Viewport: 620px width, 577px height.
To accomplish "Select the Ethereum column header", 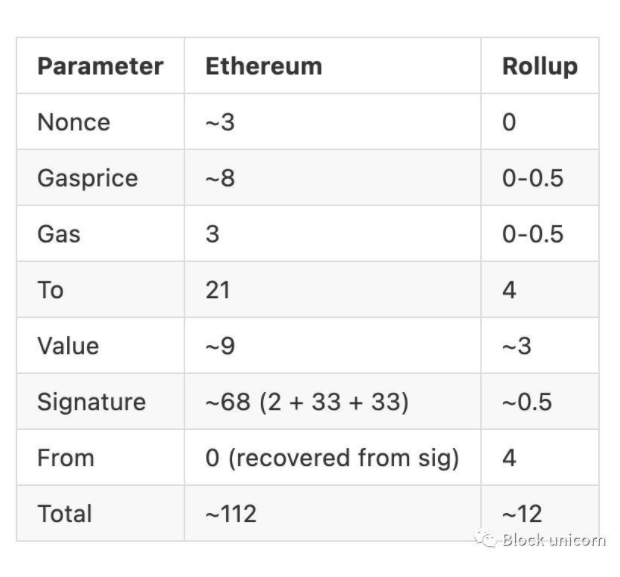I will (x=264, y=67).
